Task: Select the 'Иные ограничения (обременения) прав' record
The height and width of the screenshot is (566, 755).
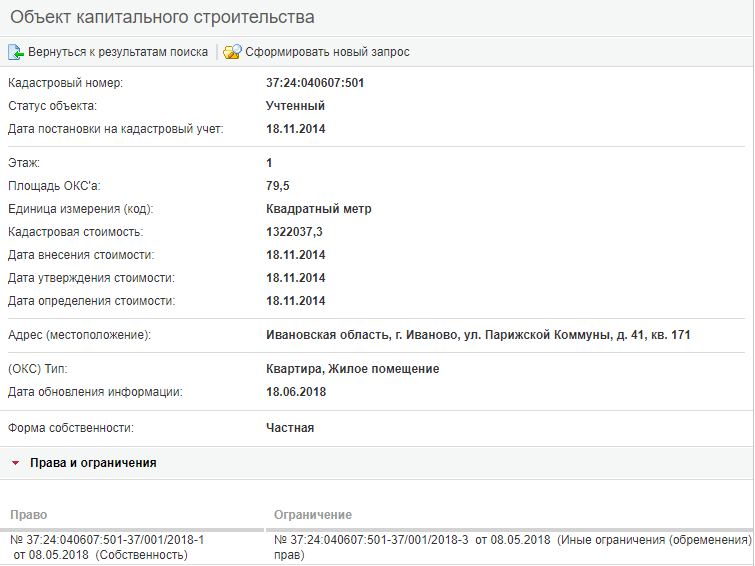Action: (512, 547)
